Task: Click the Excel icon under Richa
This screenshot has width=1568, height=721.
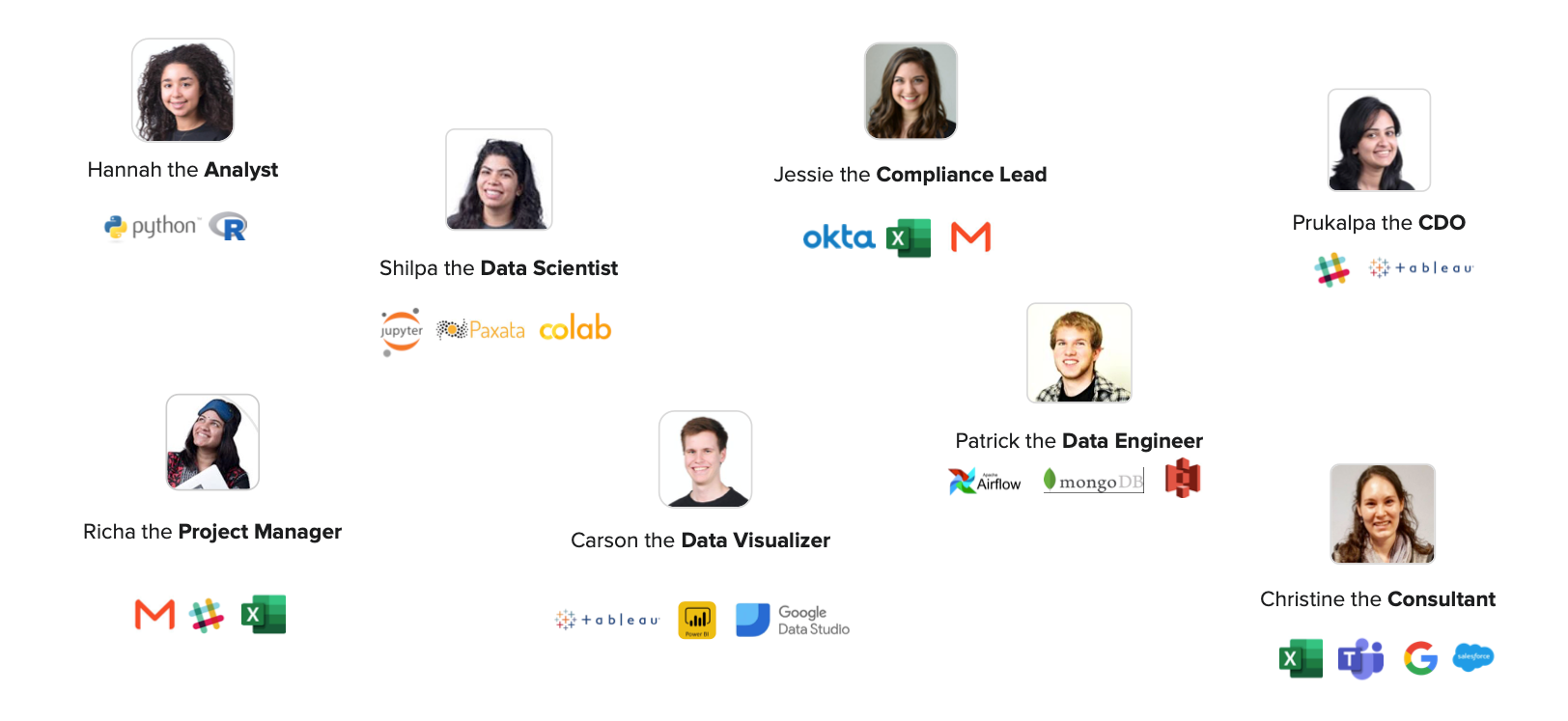Action: coord(263,615)
